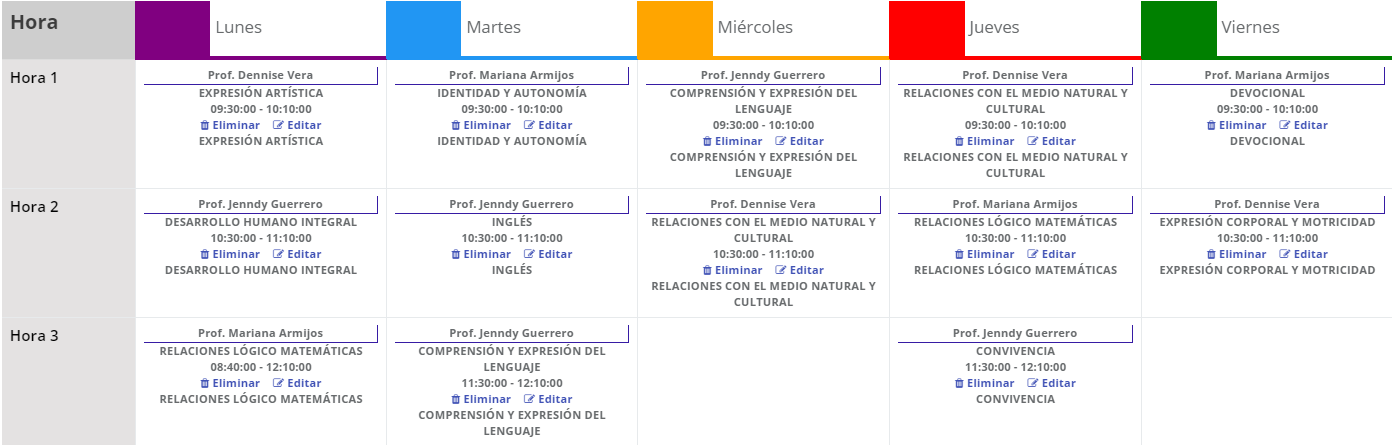Click edit pencil icon for Martes Hora 1 Identidad y Autonomía

click(x=530, y=125)
